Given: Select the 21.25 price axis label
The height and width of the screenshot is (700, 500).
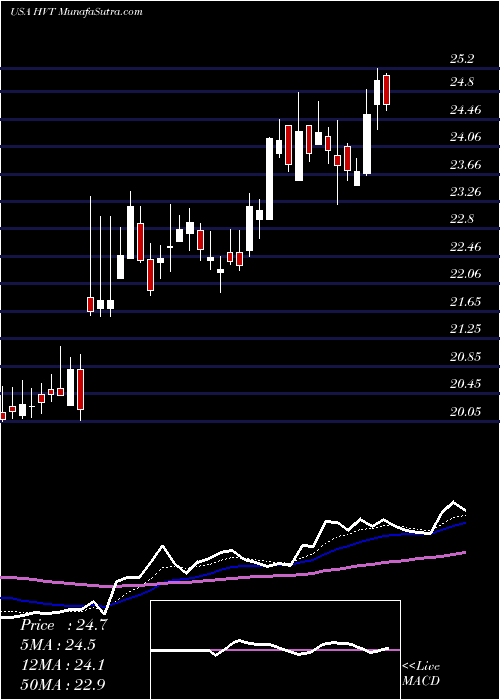Looking at the screenshot, I should tap(466, 329).
